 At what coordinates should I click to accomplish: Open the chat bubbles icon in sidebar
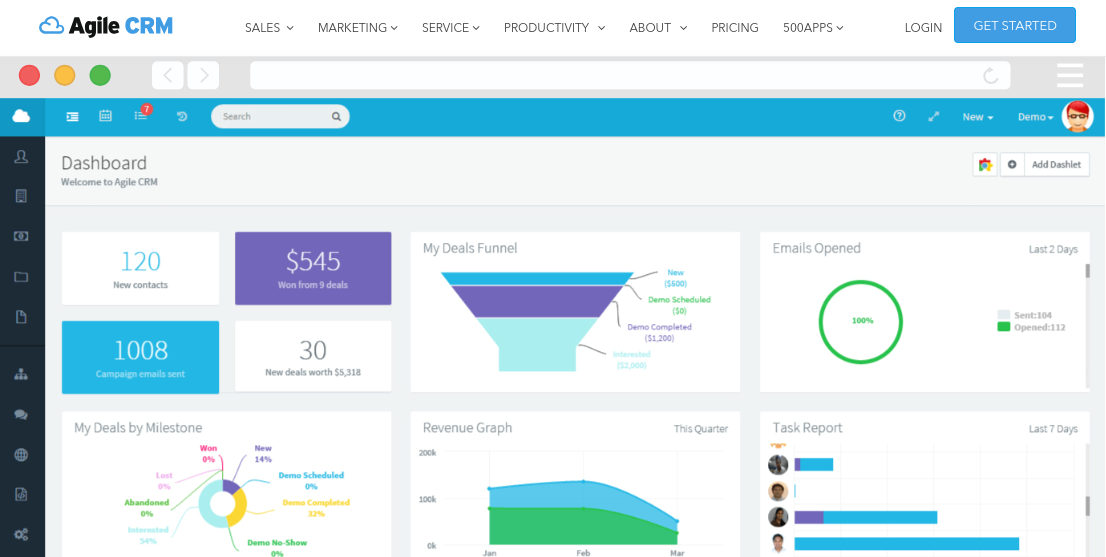pos(21,415)
